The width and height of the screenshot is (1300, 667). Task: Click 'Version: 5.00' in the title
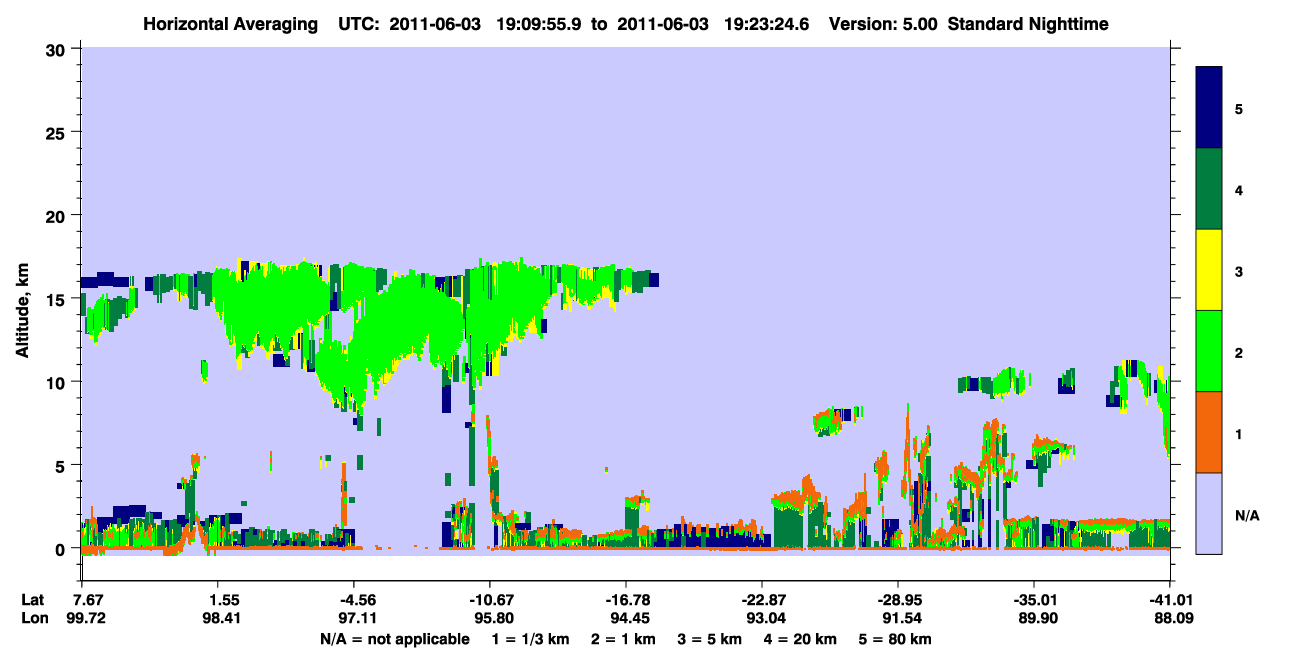click(883, 23)
